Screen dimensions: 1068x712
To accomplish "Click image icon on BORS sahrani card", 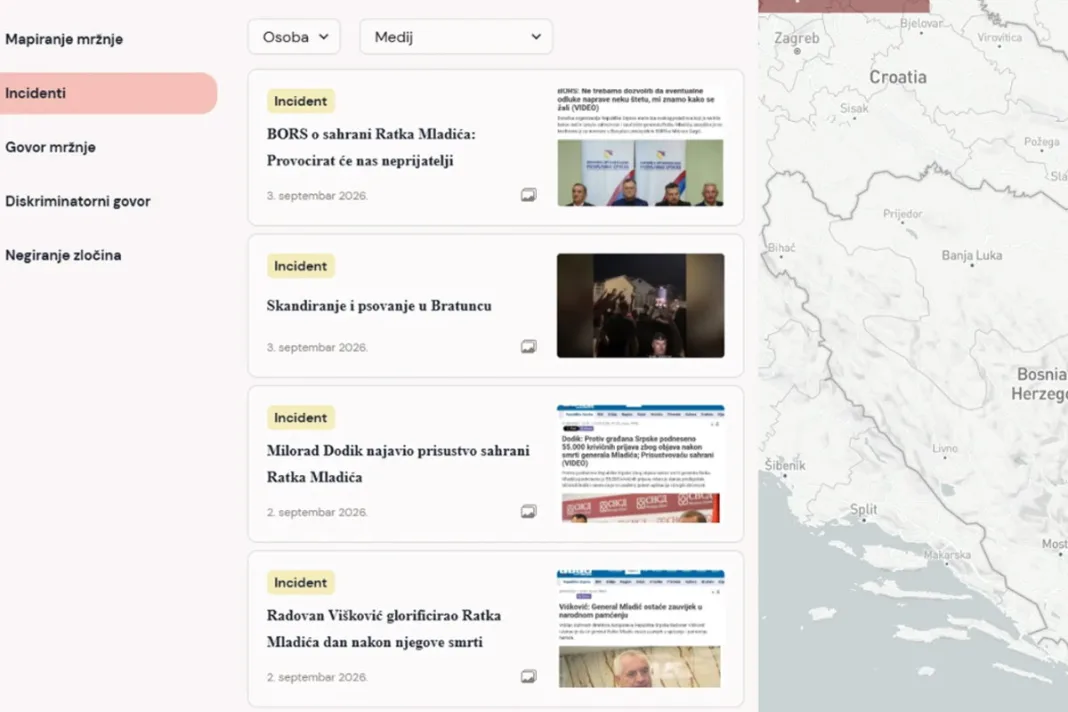I will coord(529,195).
